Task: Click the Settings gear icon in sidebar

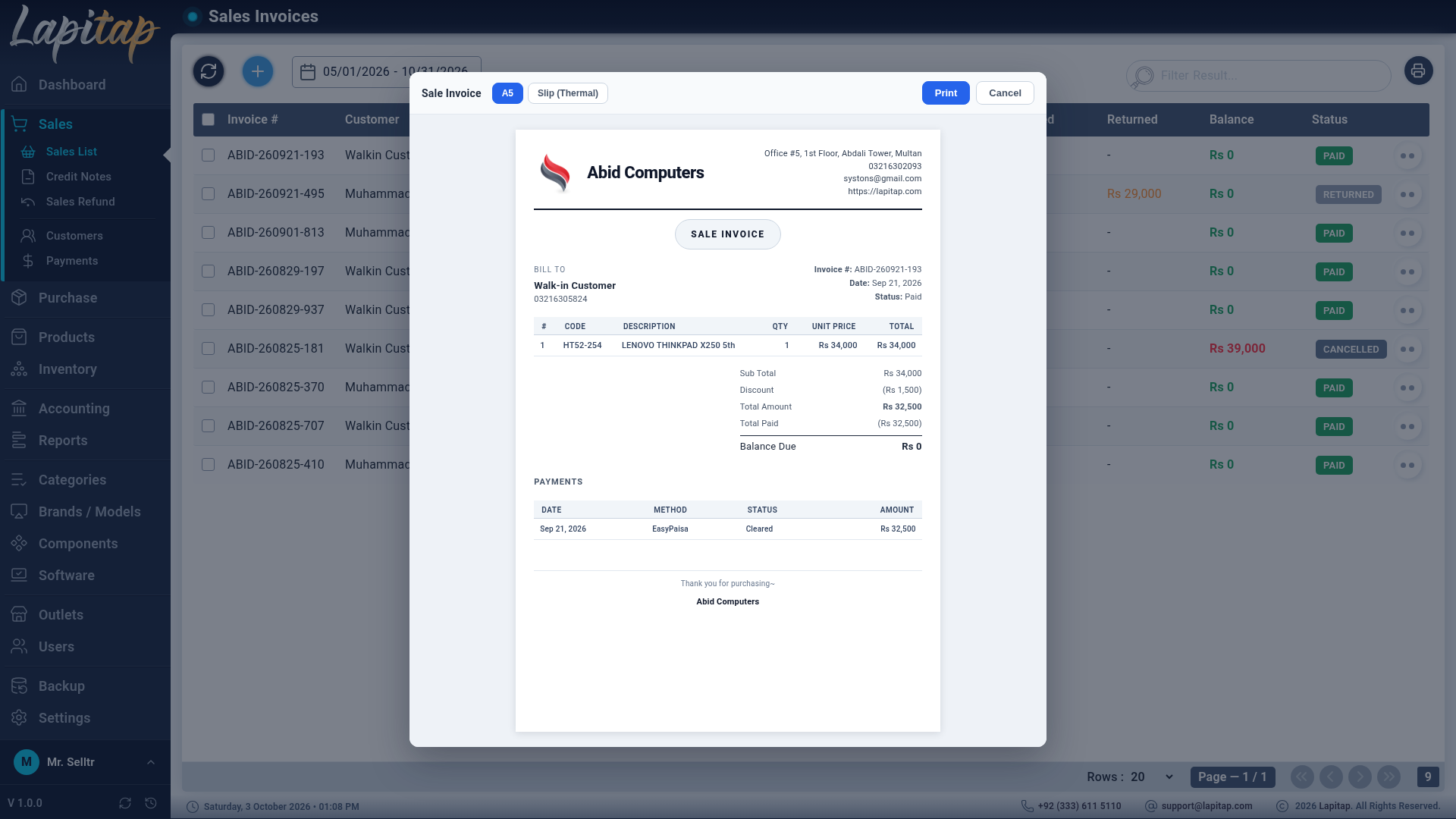Action: [20, 717]
